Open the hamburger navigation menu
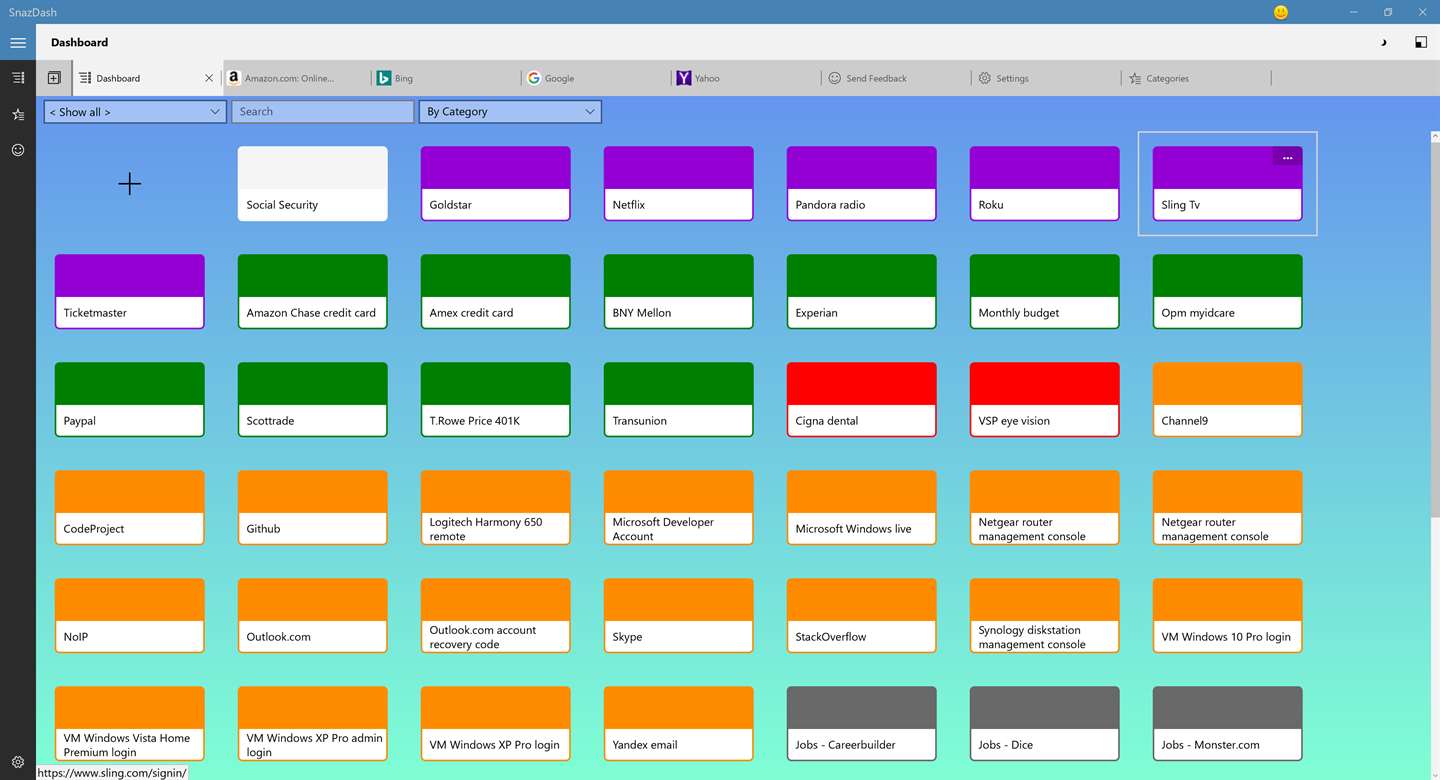 (18, 43)
